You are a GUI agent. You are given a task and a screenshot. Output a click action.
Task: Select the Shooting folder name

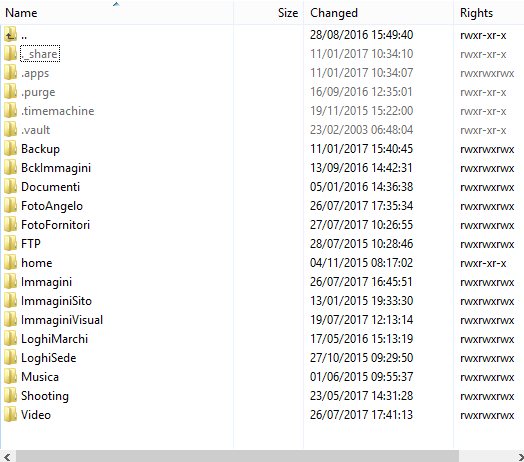[x=45, y=396]
